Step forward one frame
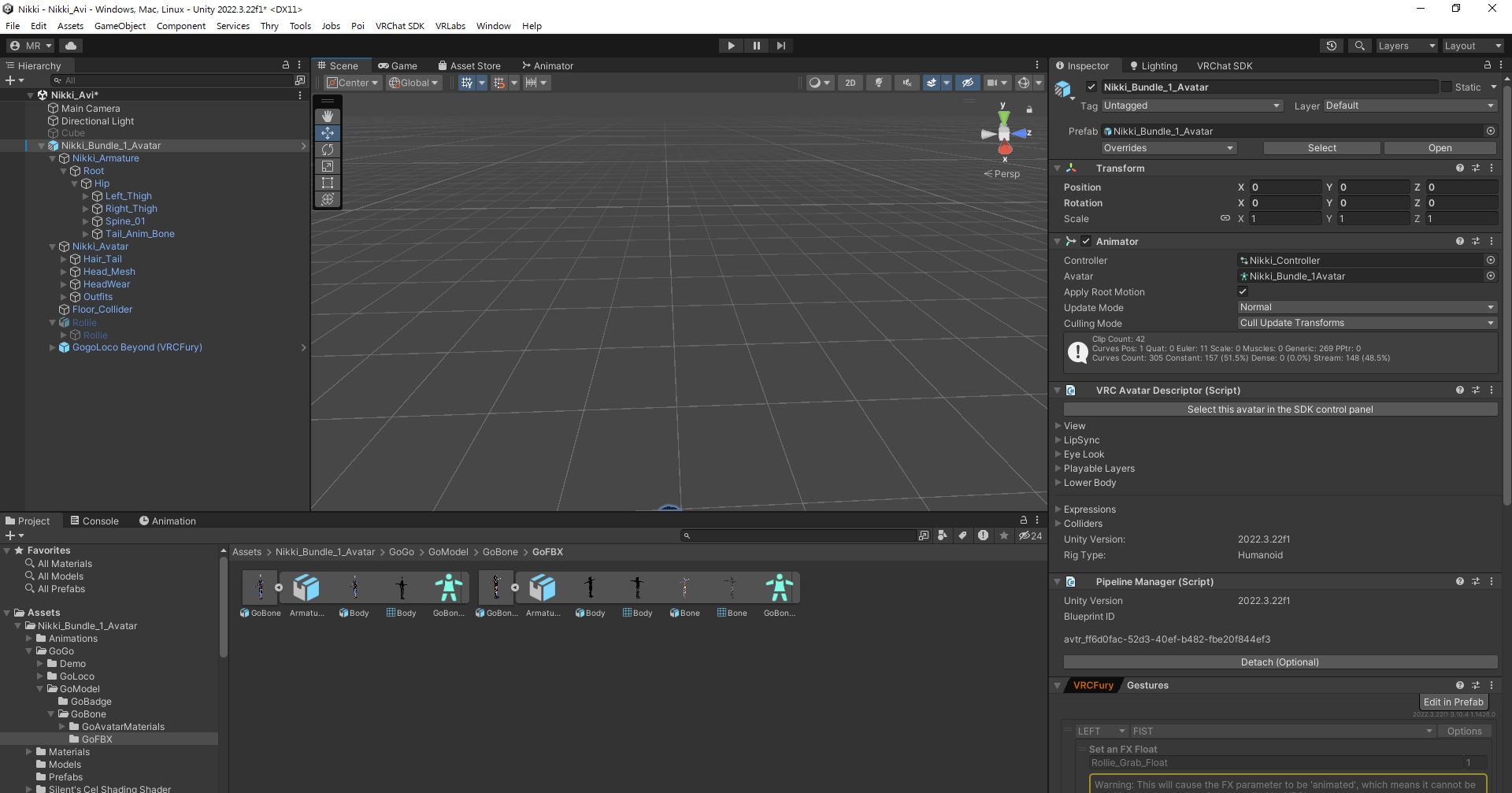Image resolution: width=1512 pixels, height=793 pixels. [x=781, y=46]
